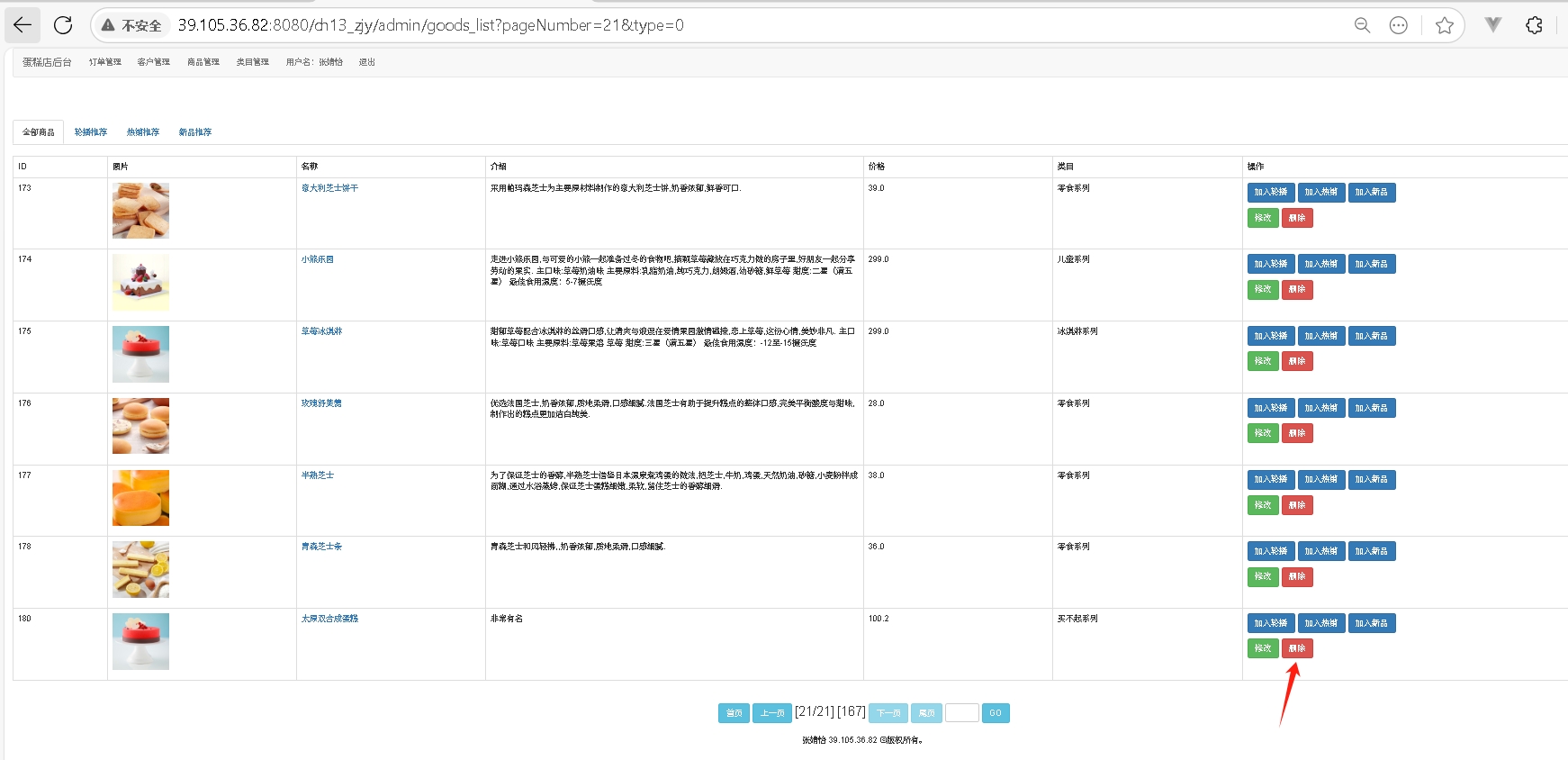Screen dimensions: 1568x760
Task: Switch to the 轮播推荐 tab
Action: click(90, 132)
